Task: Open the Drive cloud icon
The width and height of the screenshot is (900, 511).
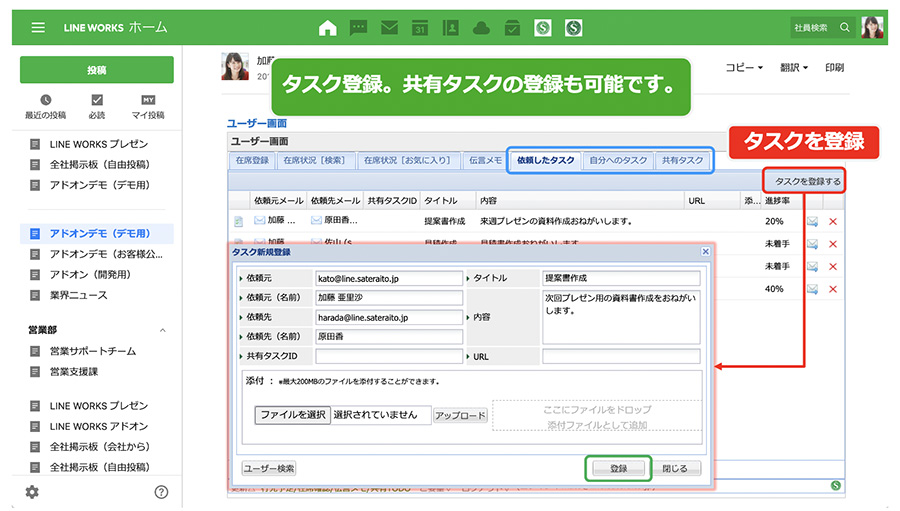Action: [x=481, y=28]
